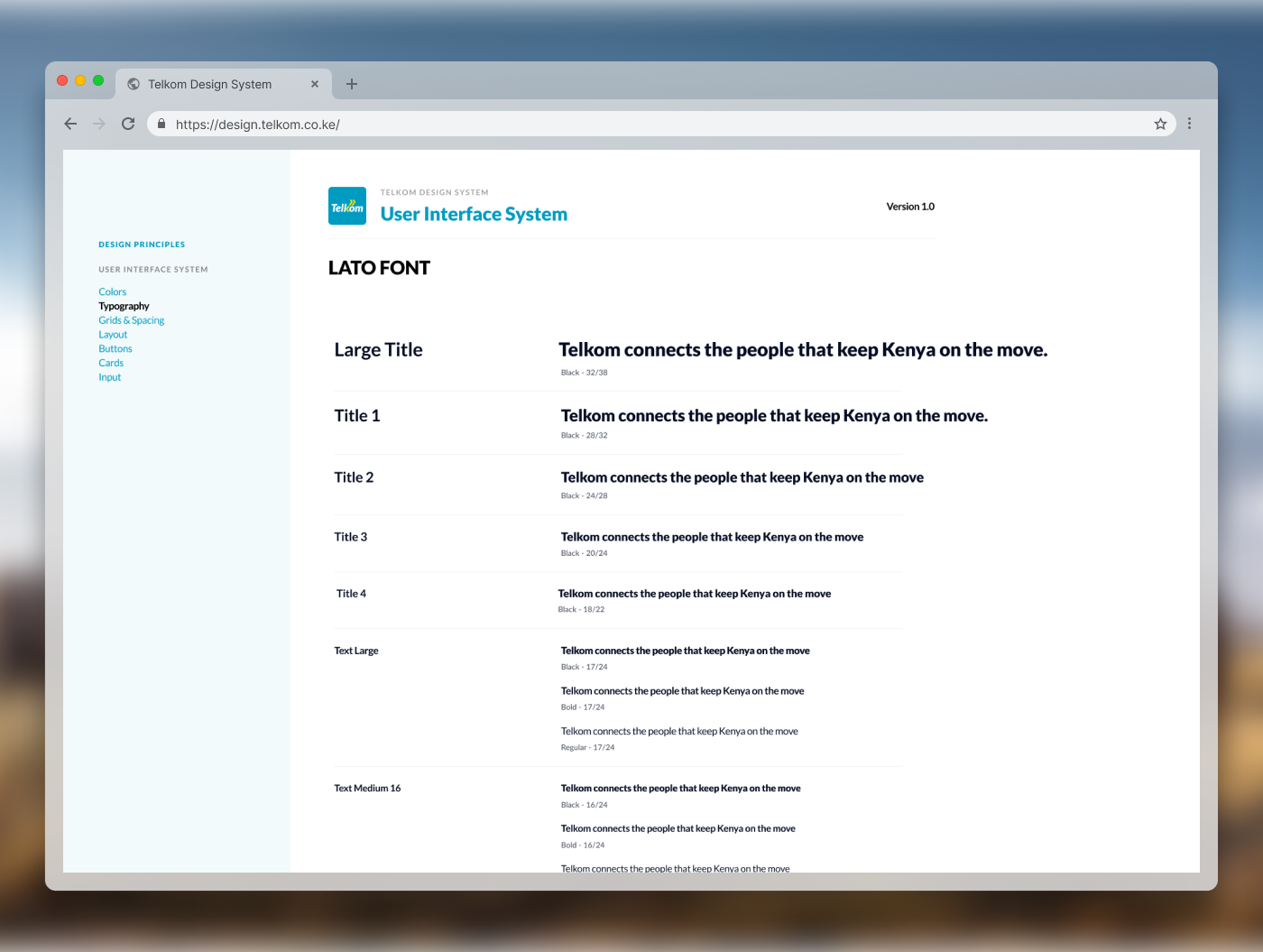
Task: Click the Black - 24/28 caption
Action: (x=585, y=496)
